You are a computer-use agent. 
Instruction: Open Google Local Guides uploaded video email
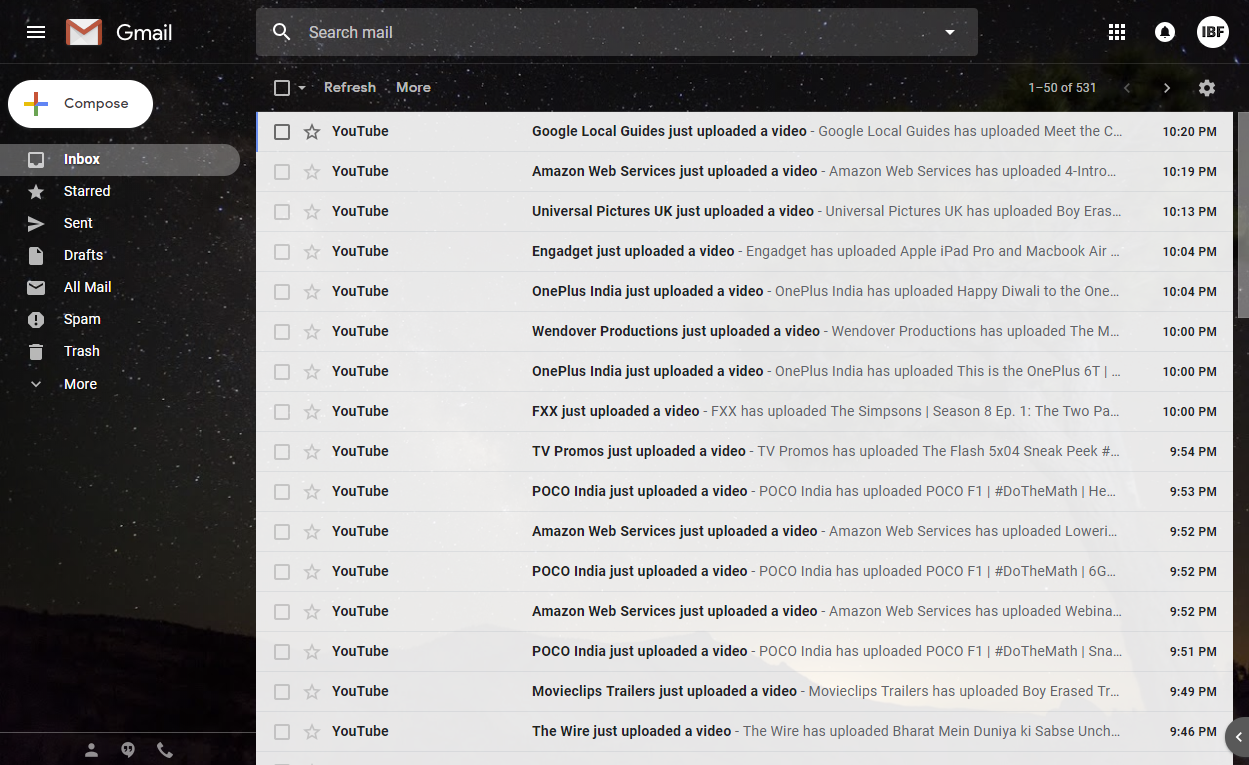(744, 131)
